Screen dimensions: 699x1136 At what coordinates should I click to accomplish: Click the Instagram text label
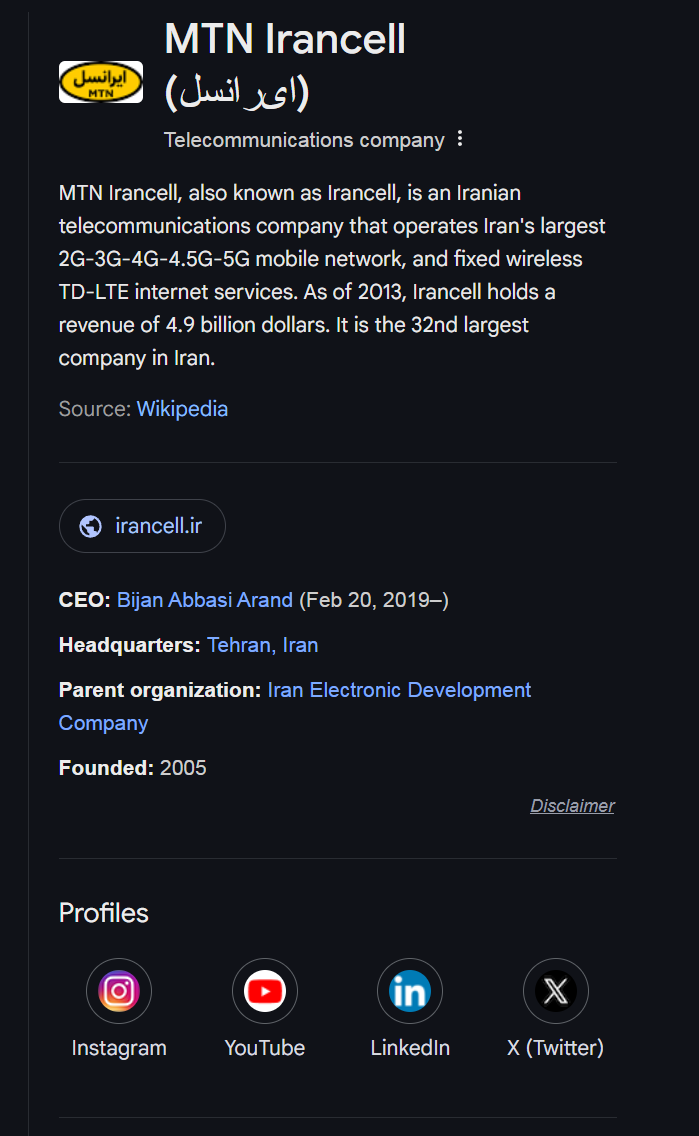point(119,1048)
